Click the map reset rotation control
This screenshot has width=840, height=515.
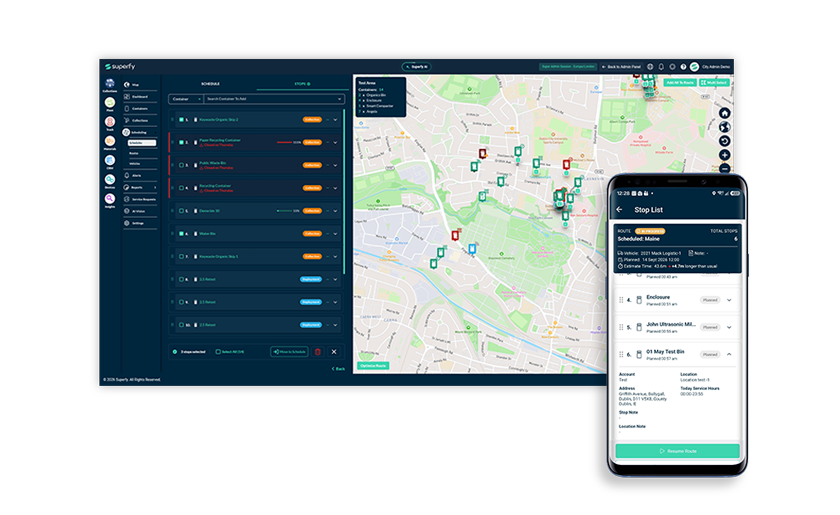[724, 141]
